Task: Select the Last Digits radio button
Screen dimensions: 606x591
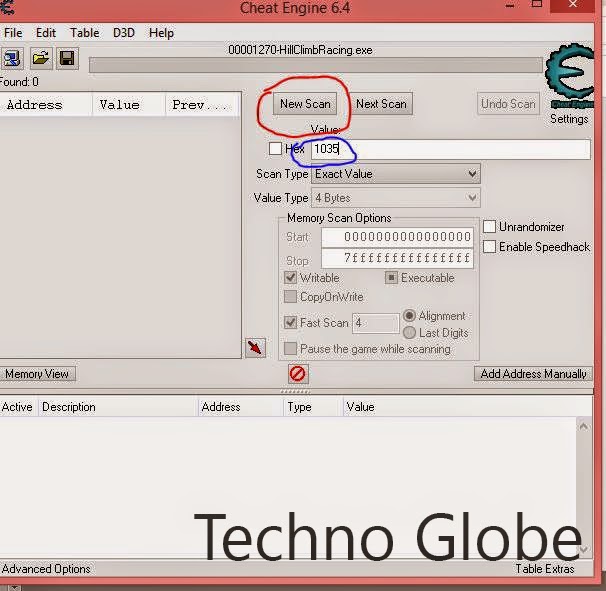Action: click(x=409, y=333)
